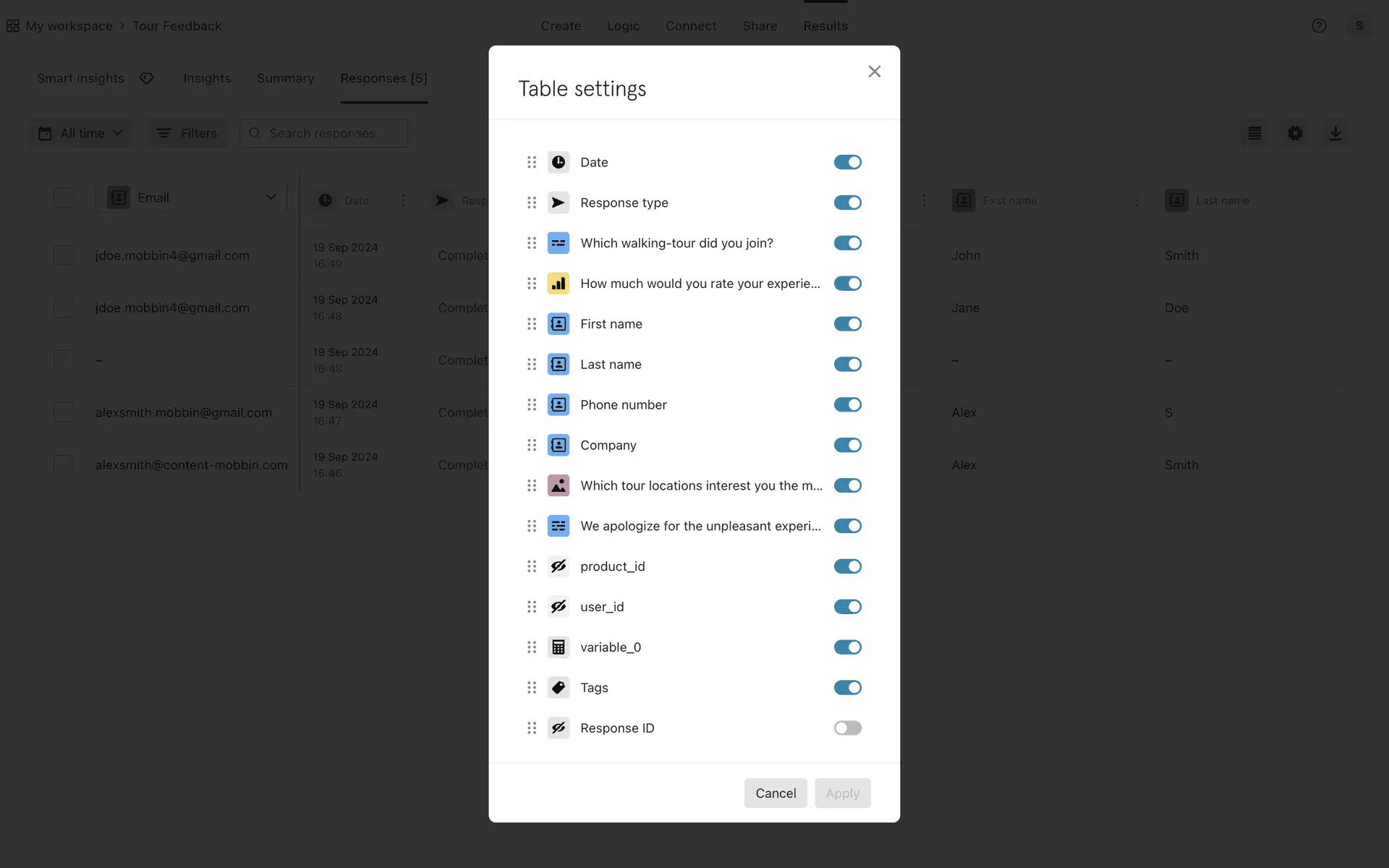This screenshot has width=1389, height=868.
Task: Turn off the Company column toggle
Action: click(x=847, y=445)
